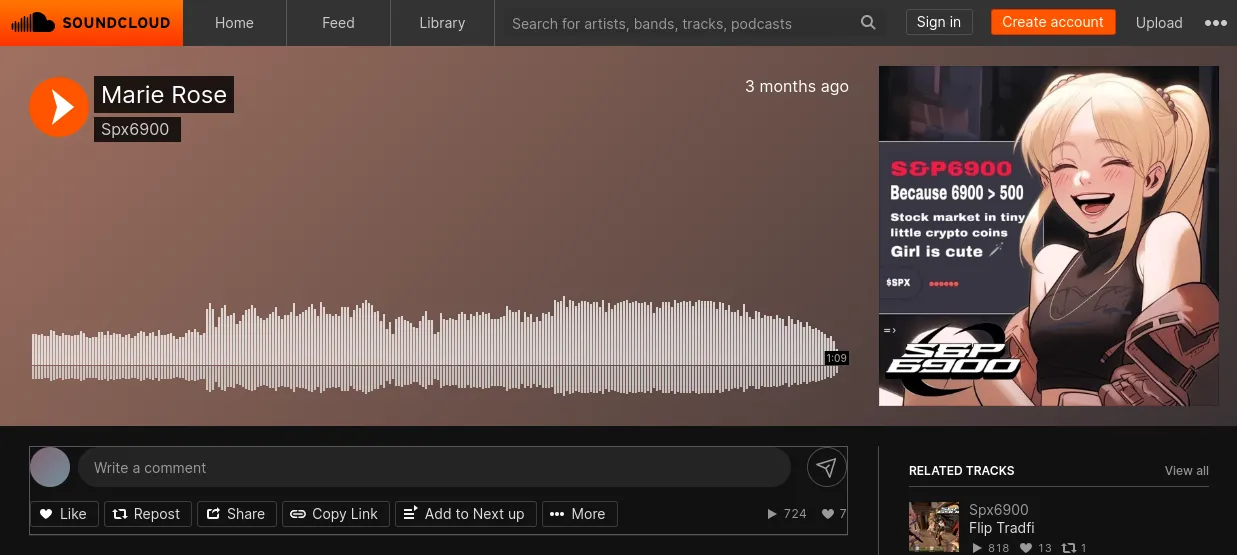Click the SoundCloud logo
Viewport: 1237px width, 555px height.
point(91,22)
